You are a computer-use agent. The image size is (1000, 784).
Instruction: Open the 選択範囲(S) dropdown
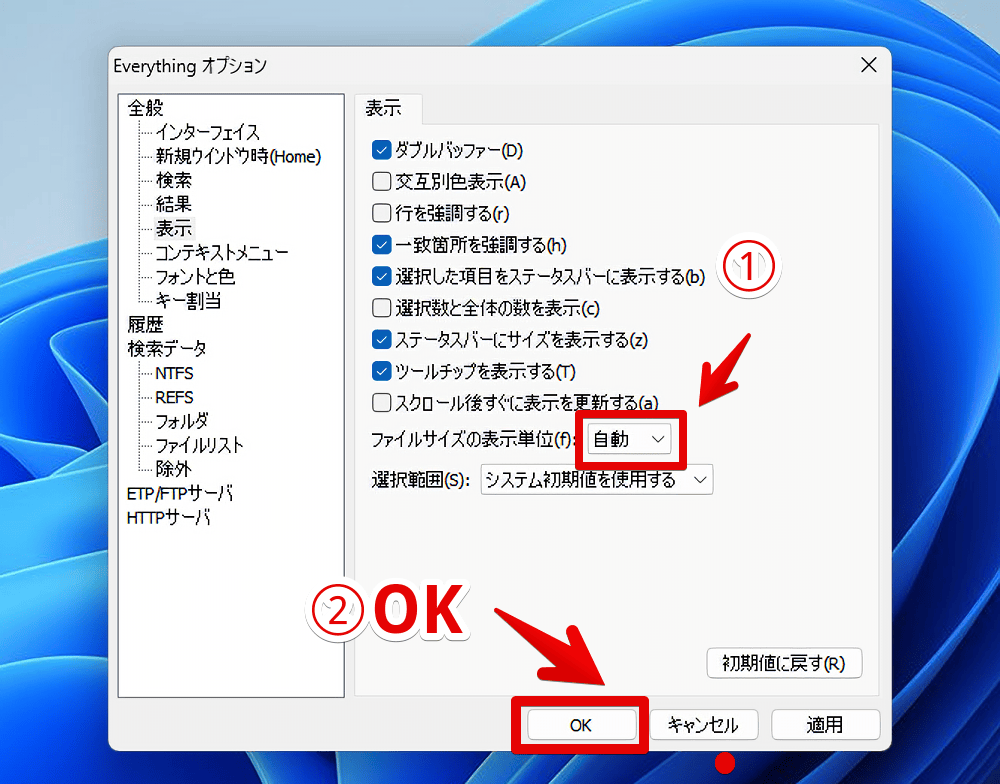coord(596,479)
